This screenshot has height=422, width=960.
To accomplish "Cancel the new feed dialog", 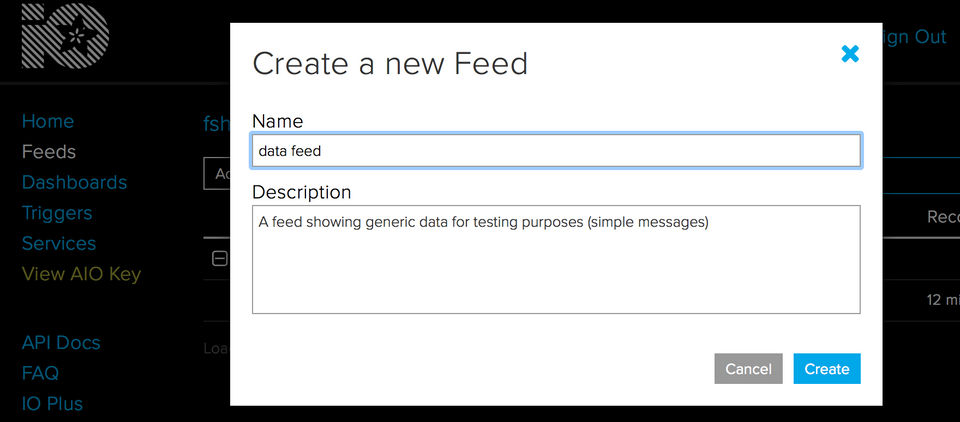I will (748, 369).
